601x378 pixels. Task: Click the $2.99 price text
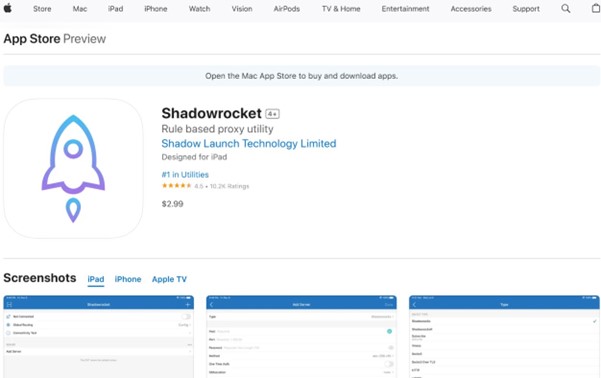point(172,204)
